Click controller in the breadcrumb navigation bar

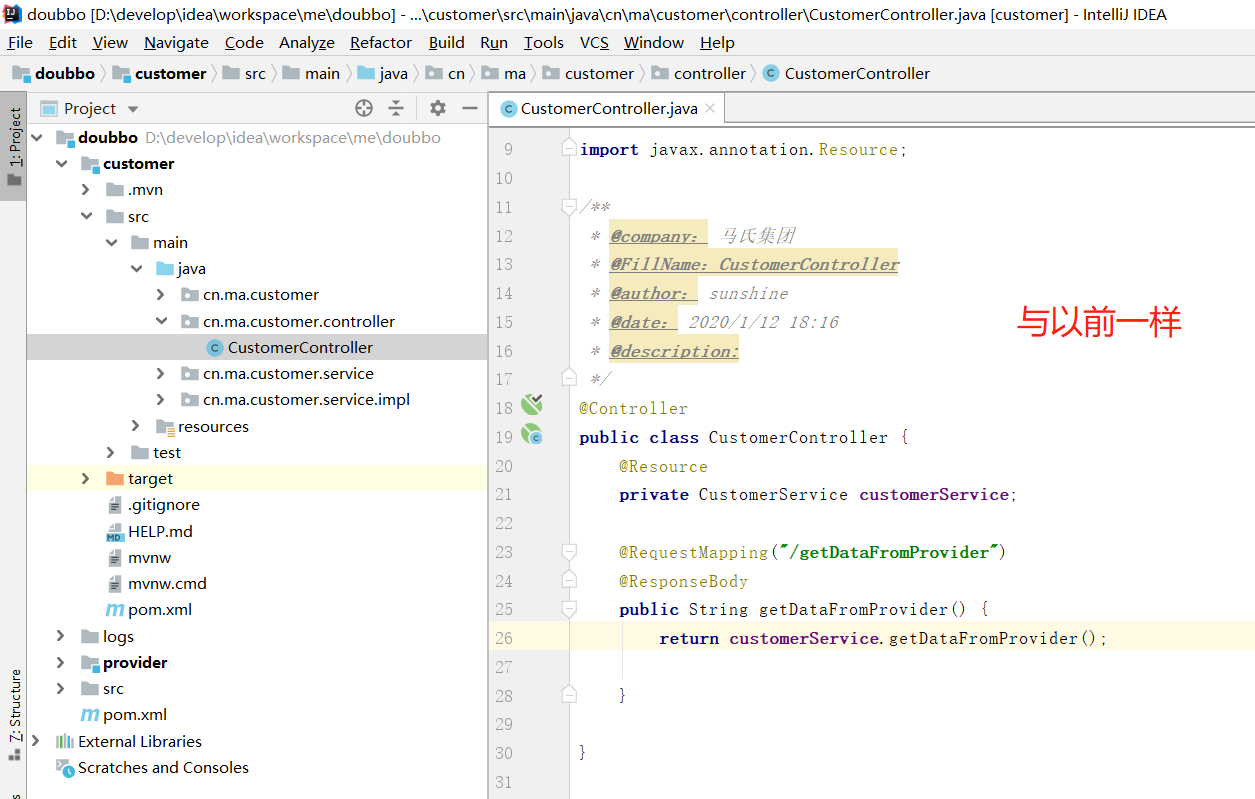pyautogui.click(x=709, y=74)
